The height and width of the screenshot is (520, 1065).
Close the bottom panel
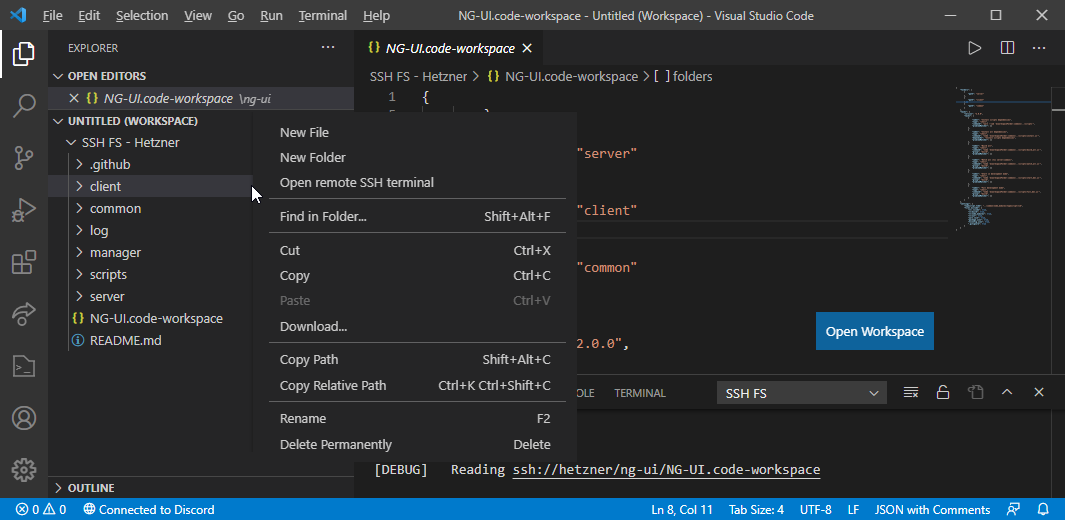[1039, 392]
